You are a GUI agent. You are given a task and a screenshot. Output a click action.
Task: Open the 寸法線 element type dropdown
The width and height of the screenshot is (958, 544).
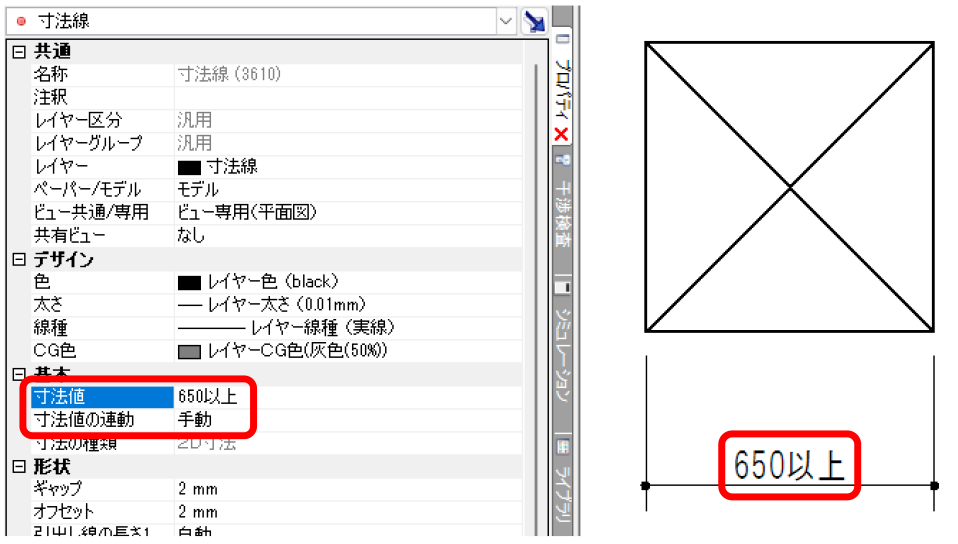(x=505, y=21)
